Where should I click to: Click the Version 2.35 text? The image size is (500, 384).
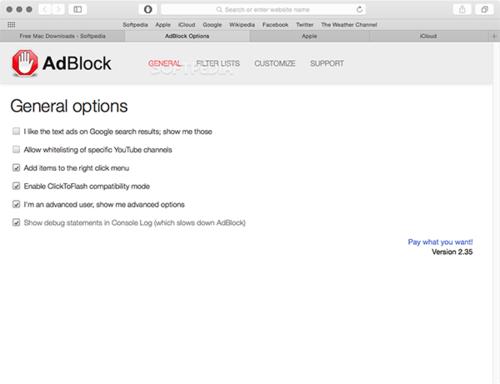point(452,252)
